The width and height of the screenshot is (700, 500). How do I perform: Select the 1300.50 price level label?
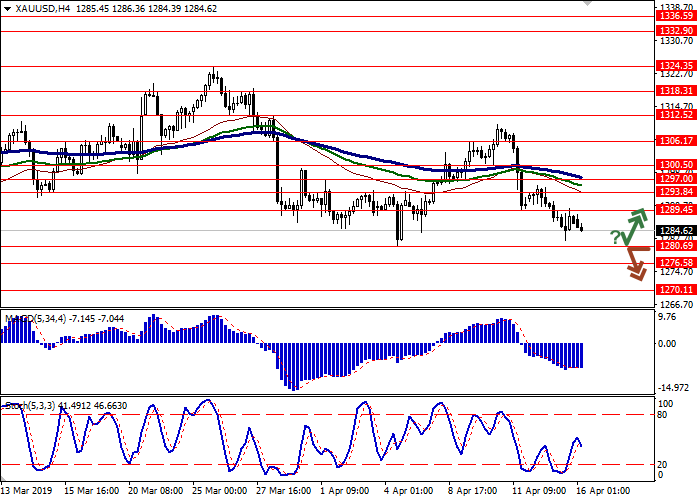[x=675, y=164]
